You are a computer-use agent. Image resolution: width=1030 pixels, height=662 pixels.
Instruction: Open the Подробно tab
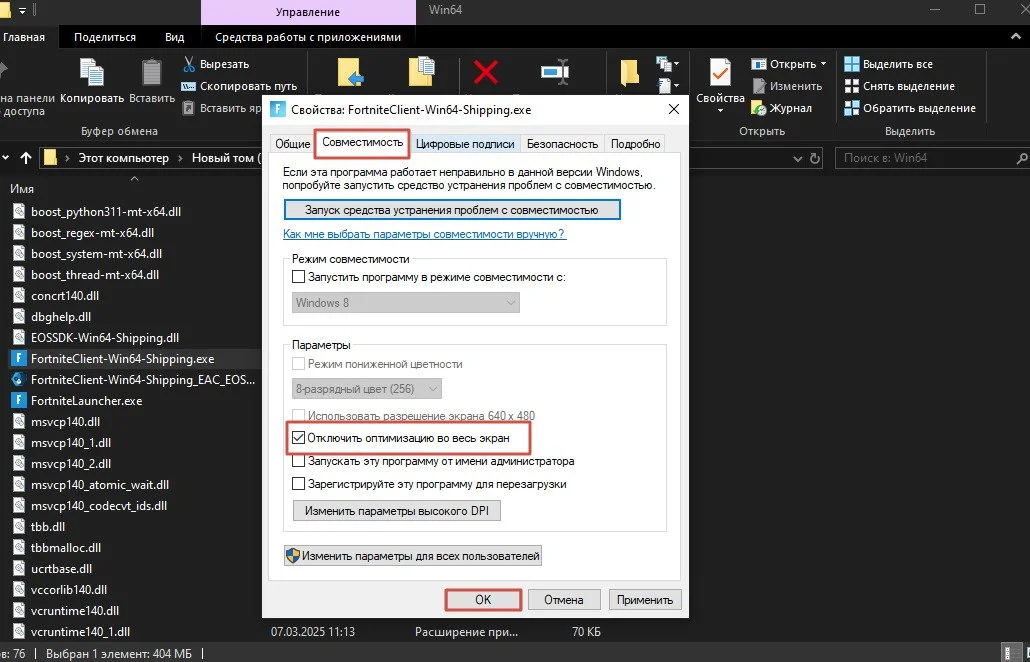(x=635, y=144)
